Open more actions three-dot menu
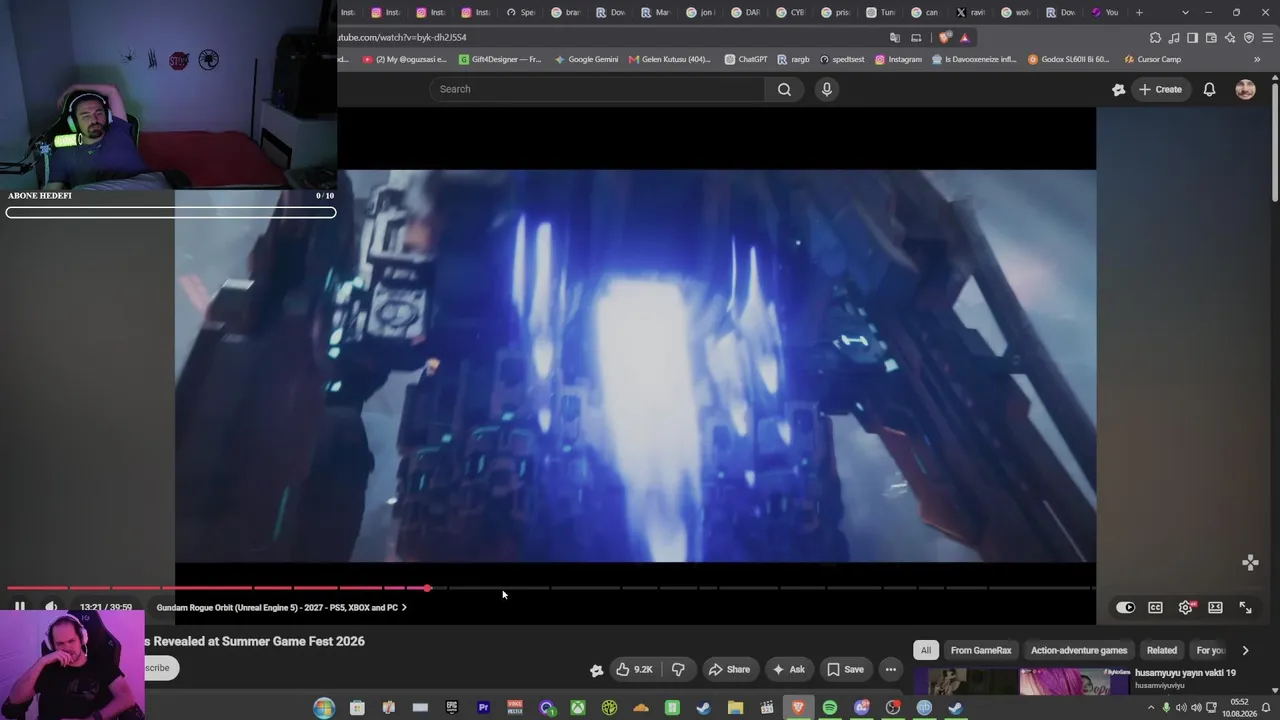Screen dimensions: 1280x720 [x=890, y=669]
